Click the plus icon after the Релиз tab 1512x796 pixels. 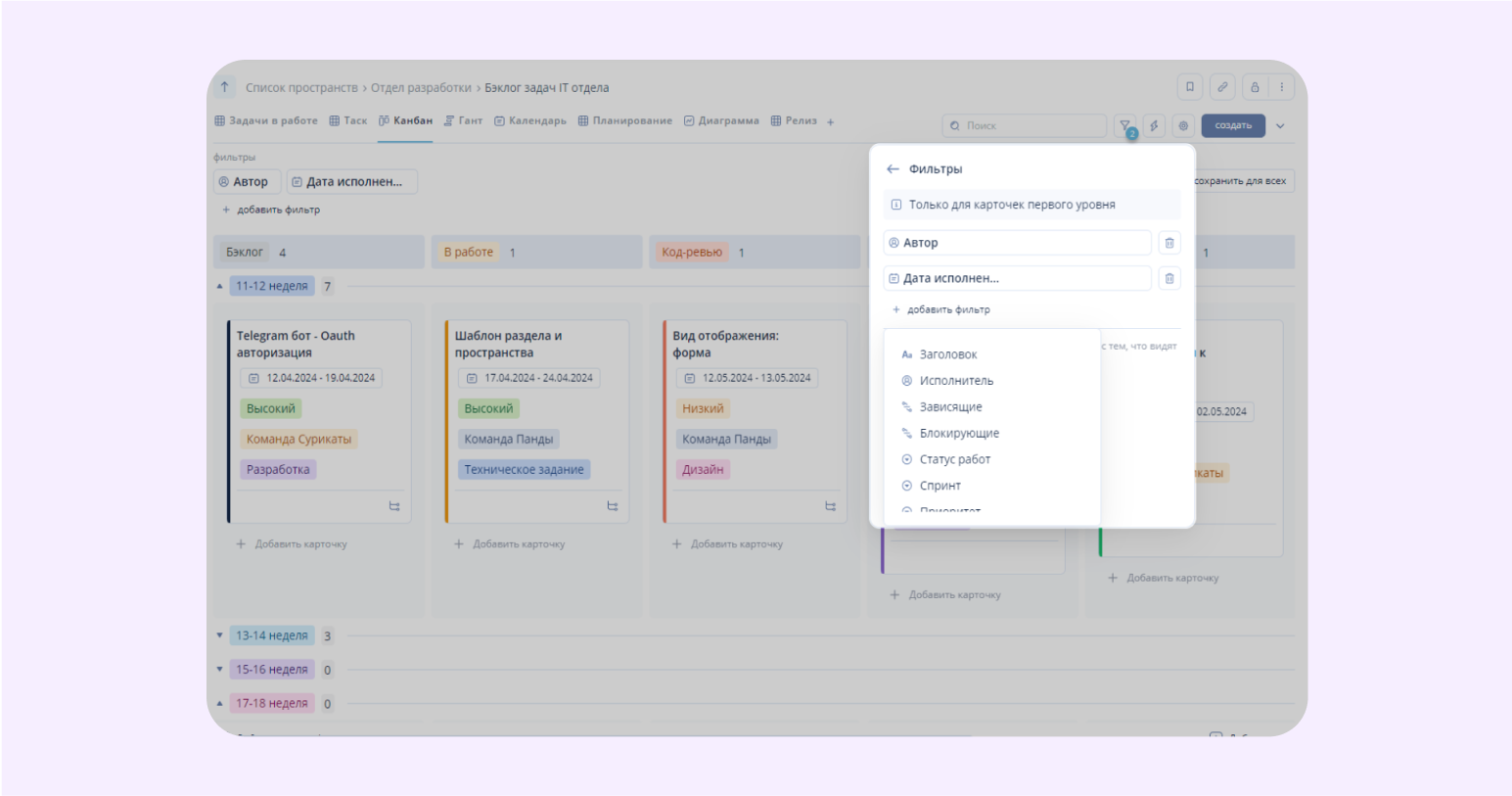click(830, 122)
